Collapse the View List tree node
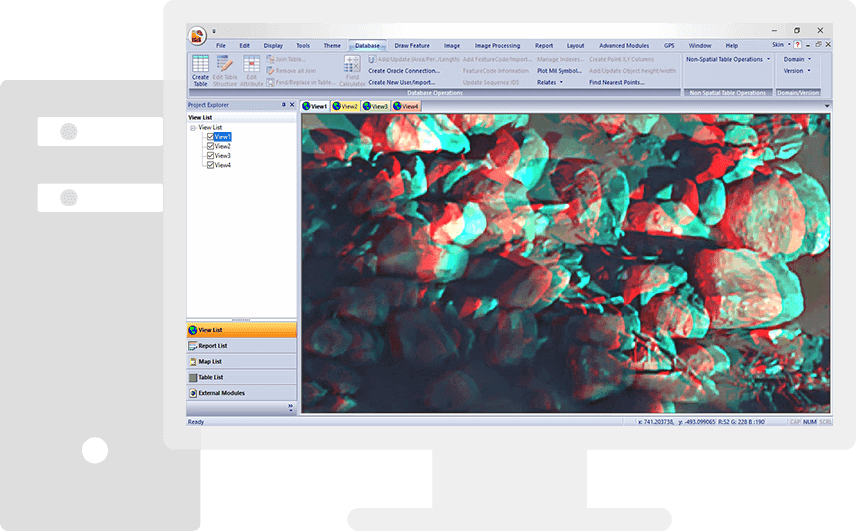The height and width of the screenshot is (531, 856). coord(192,128)
